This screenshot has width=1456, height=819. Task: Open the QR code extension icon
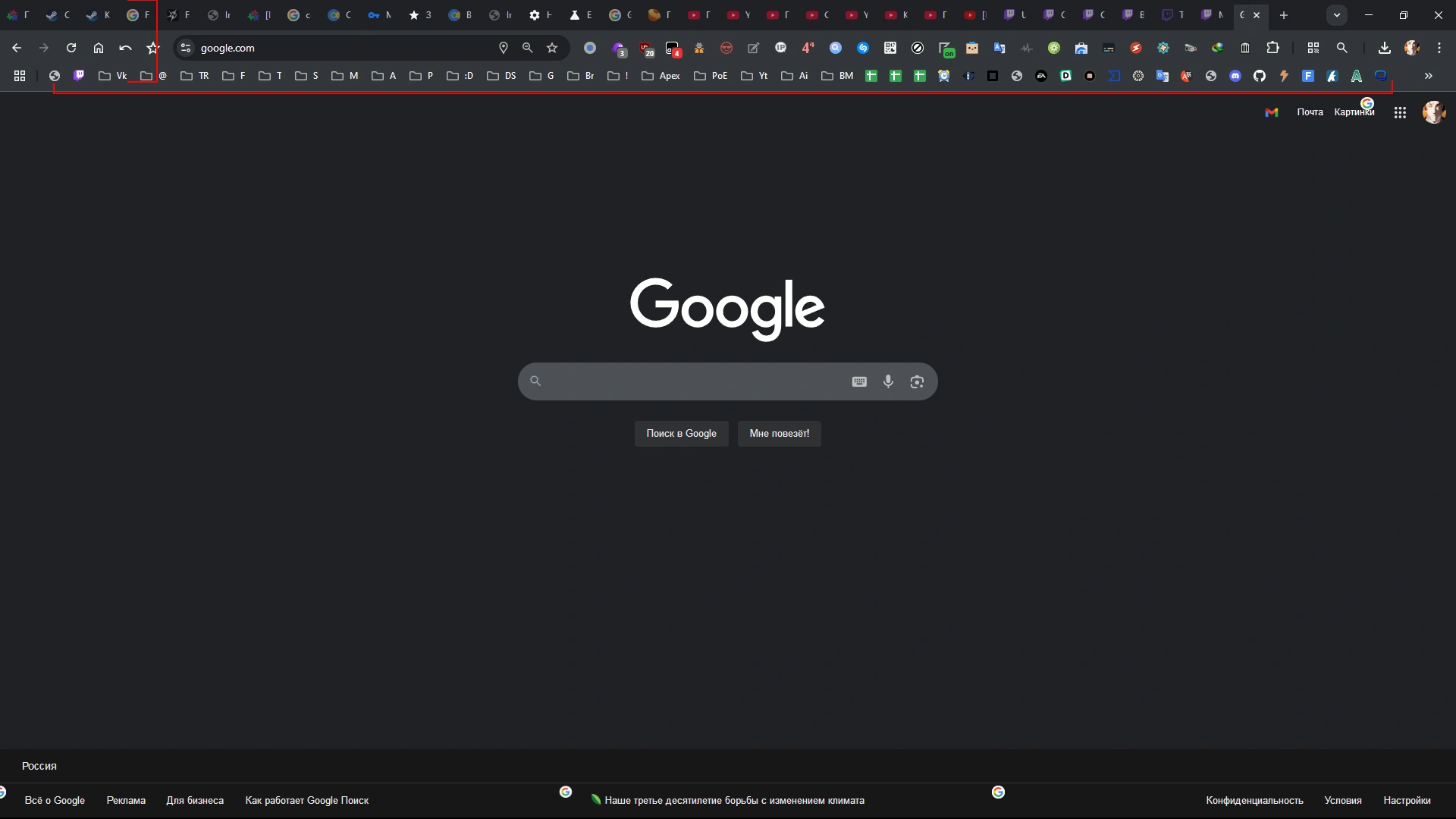(x=890, y=48)
